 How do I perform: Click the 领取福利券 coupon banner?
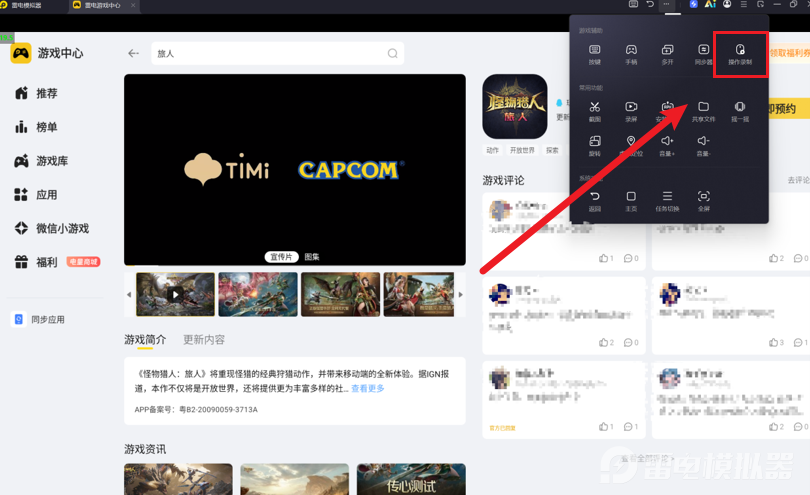(x=789, y=53)
